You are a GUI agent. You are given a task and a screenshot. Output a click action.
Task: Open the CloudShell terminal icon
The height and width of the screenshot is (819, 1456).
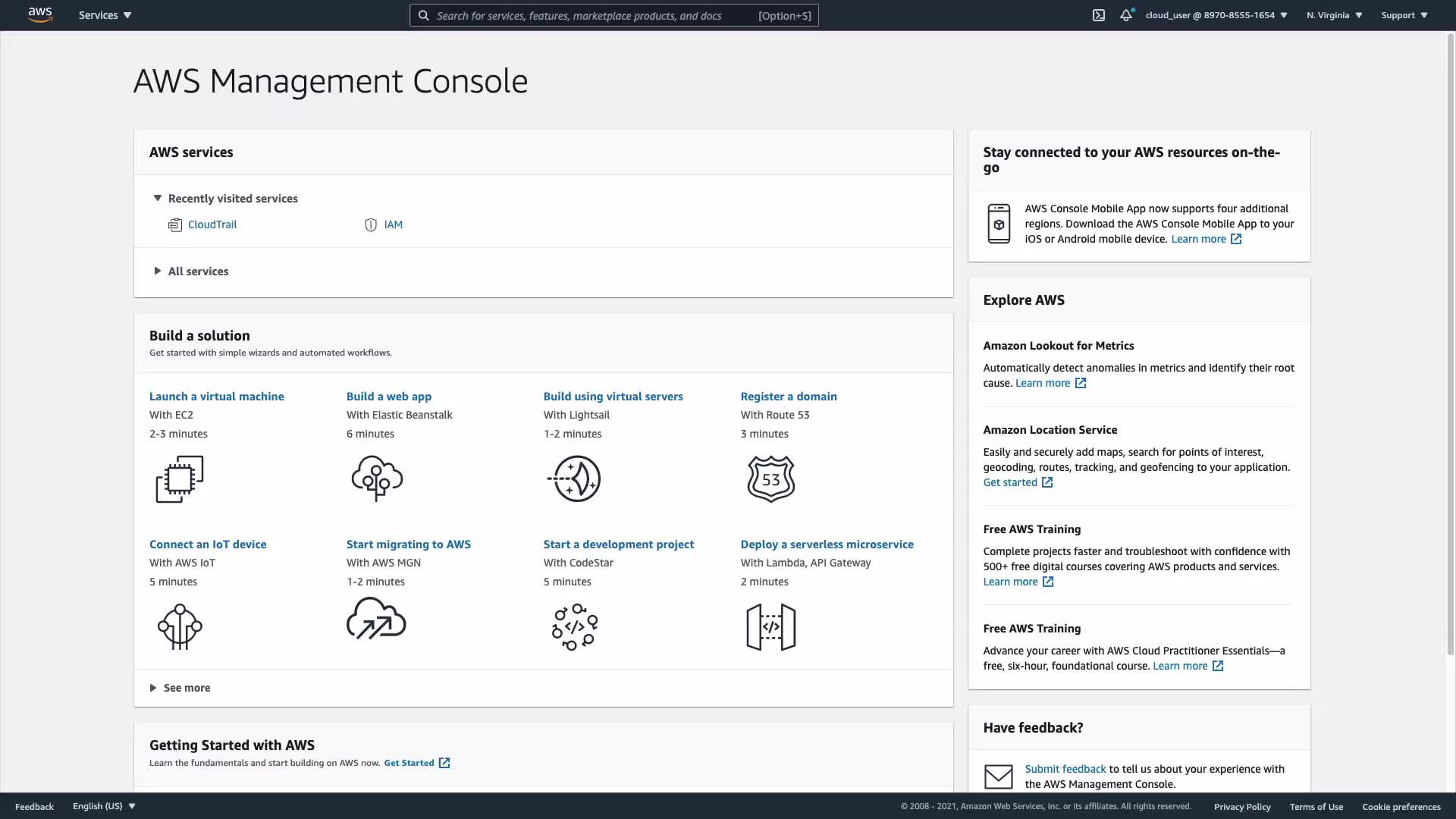[1098, 15]
